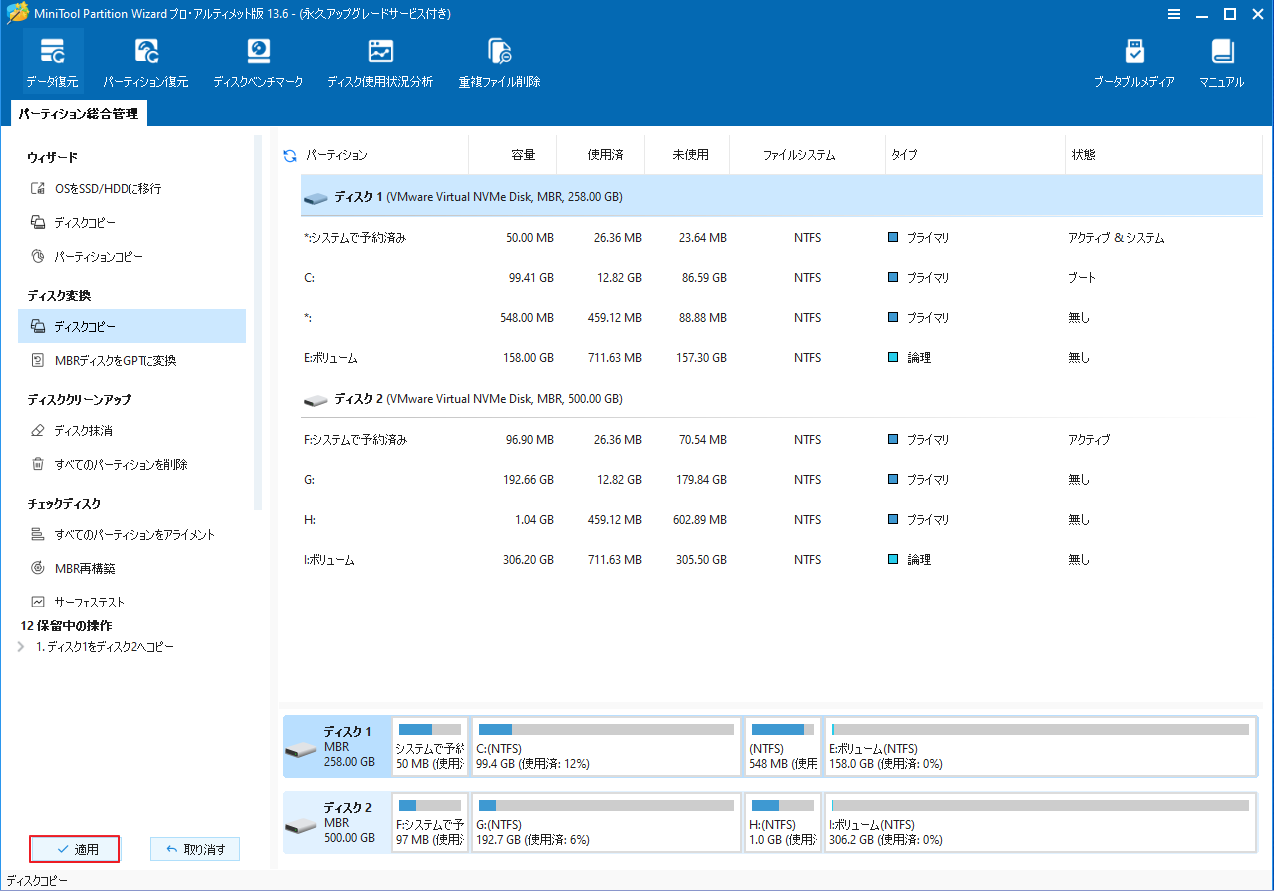
Task: Select ディスク 2 row in partition list
Action: [x=781, y=399]
